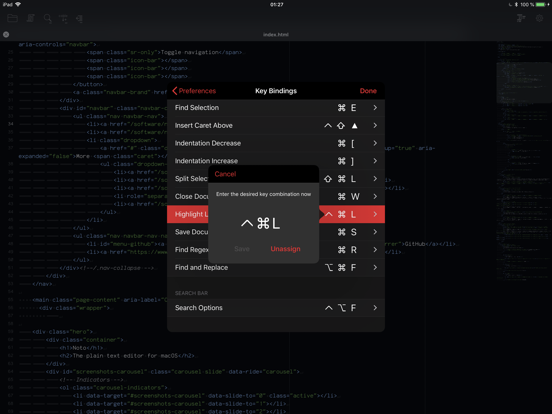Open search with the magnifier icon
552x414 pixels.
[48, 19]
